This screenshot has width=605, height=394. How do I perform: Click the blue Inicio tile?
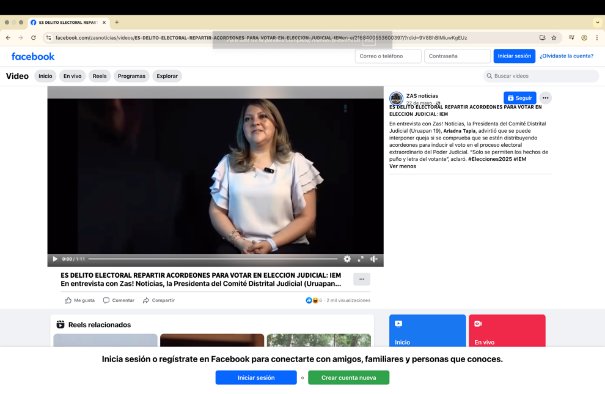428,330
